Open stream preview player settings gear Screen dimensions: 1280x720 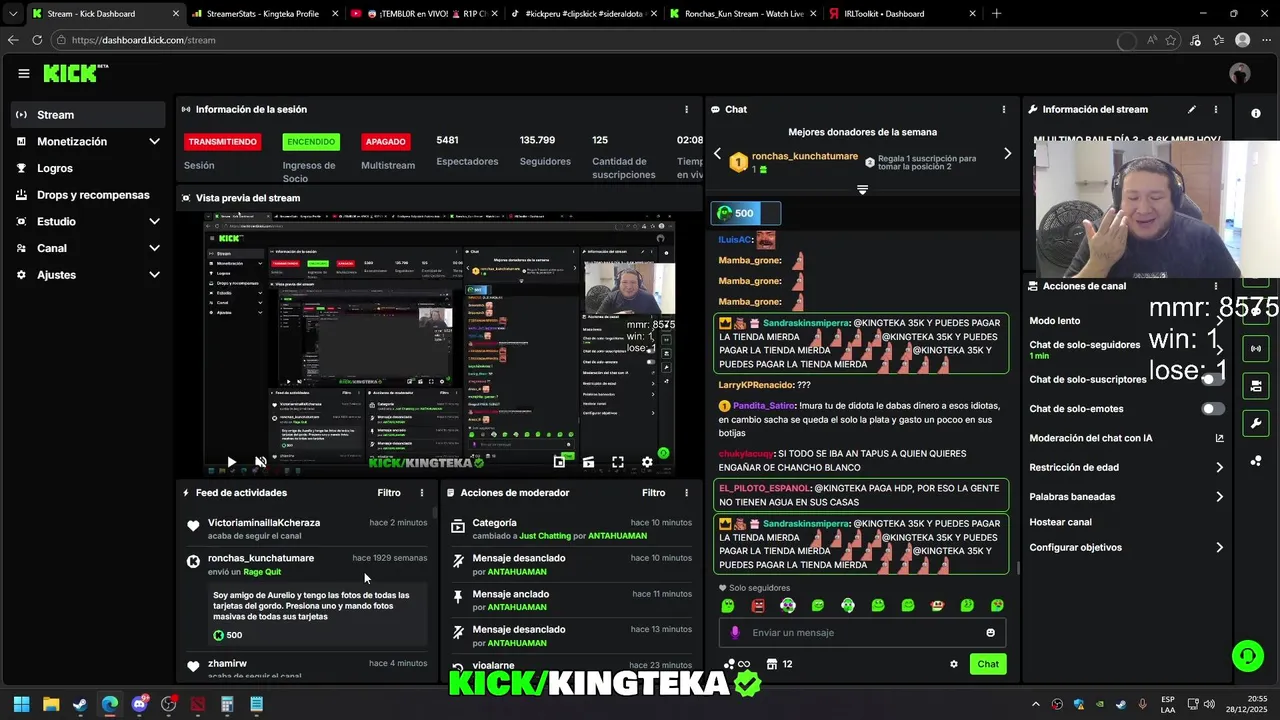tap(647, 462)
